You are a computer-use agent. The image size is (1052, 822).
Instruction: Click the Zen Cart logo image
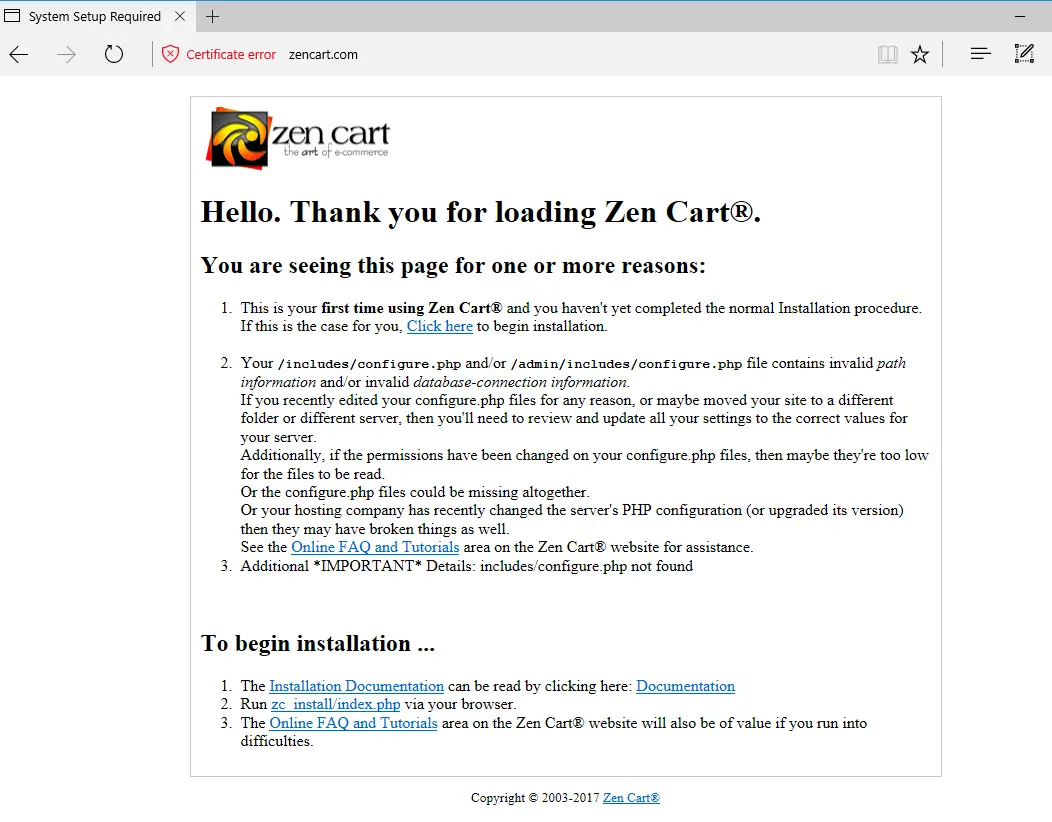tap(298, 138)
